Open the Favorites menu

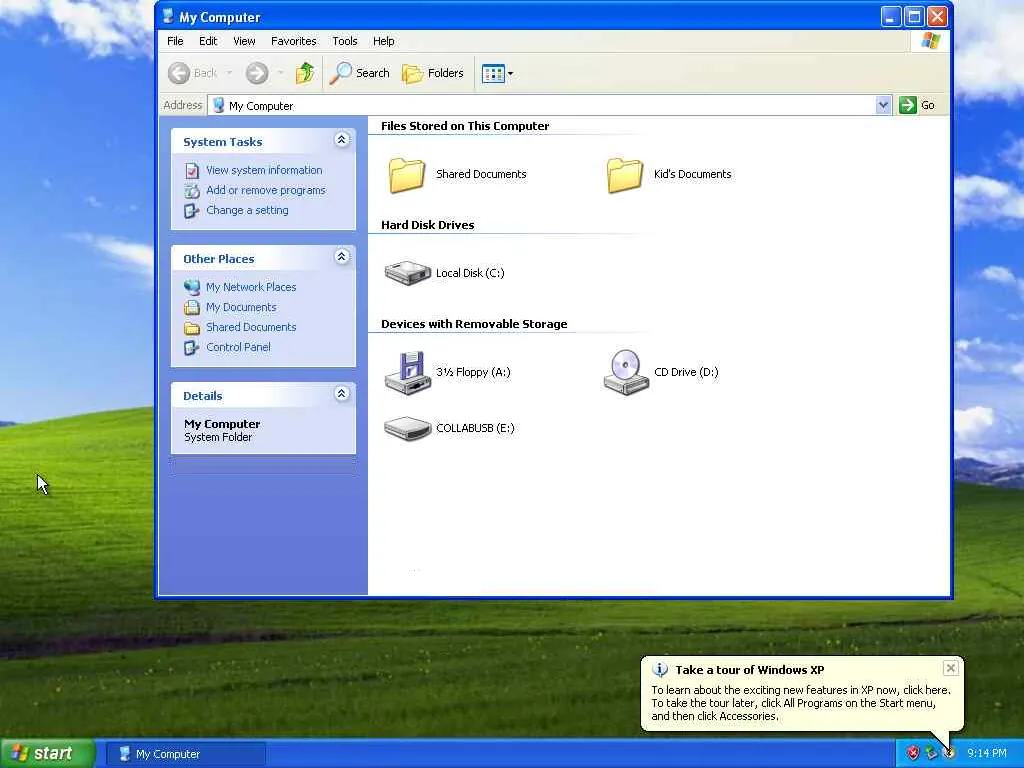tap(294, 41)
